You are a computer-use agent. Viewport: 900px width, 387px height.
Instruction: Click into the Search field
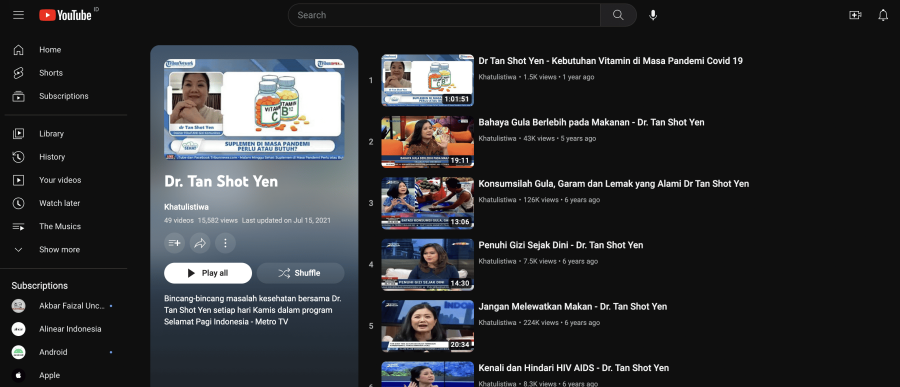pyautogui.click(x=444, y=15)
